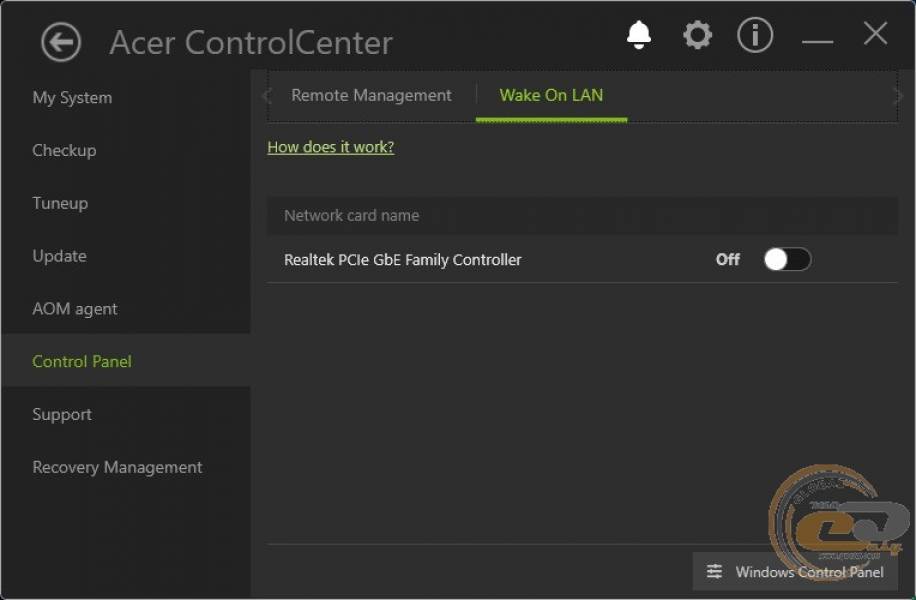Click the Acer ControlCenter title
916x600 pixels.
pos(251,43)
